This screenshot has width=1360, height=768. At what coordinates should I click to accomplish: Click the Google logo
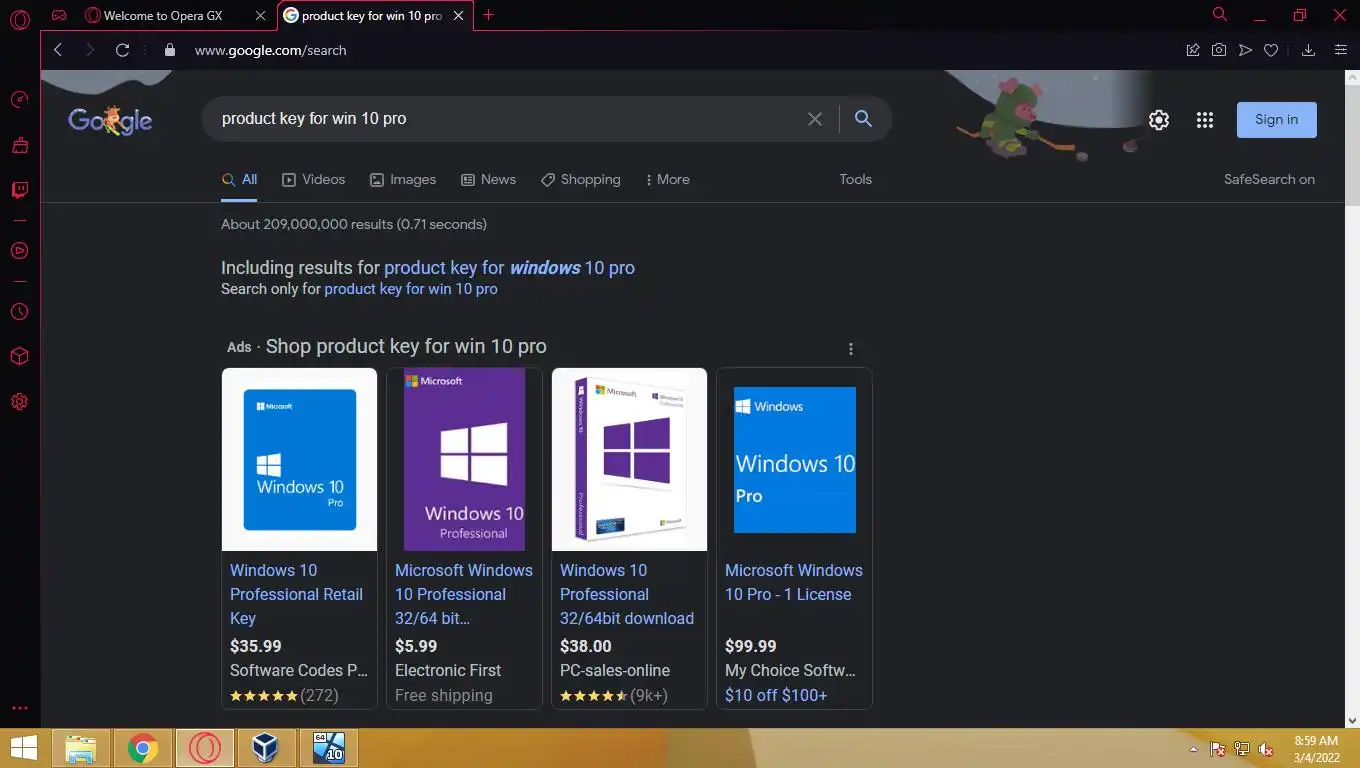coord(110,121)
